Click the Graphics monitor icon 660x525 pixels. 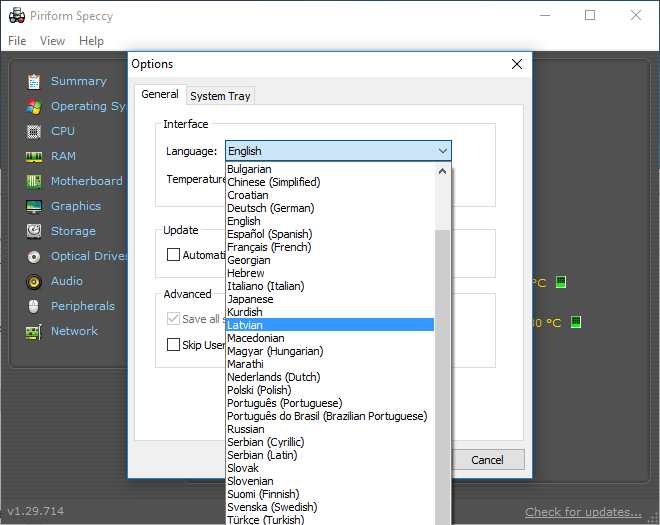[x=34, y=206]
